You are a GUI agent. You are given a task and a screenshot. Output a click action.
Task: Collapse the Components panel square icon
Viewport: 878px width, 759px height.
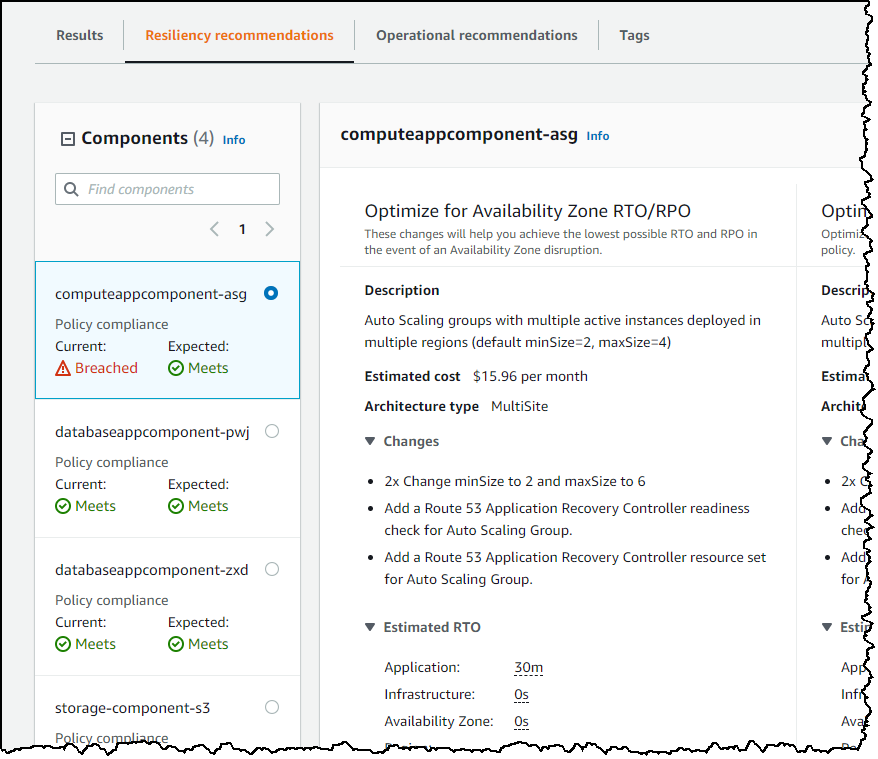pyautogui.click(x=68, y=139)
